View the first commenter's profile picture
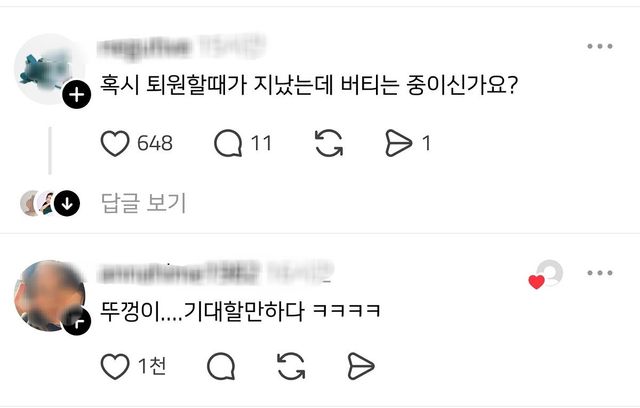The image size is (640, 408). [46, 69]
